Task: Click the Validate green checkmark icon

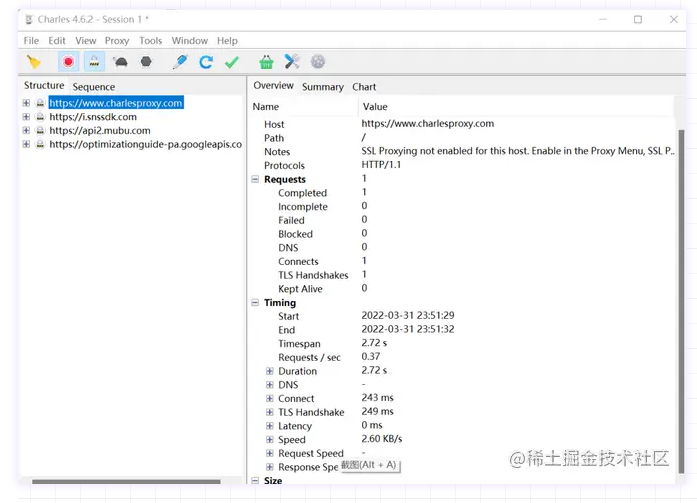Action: (232, 62)
